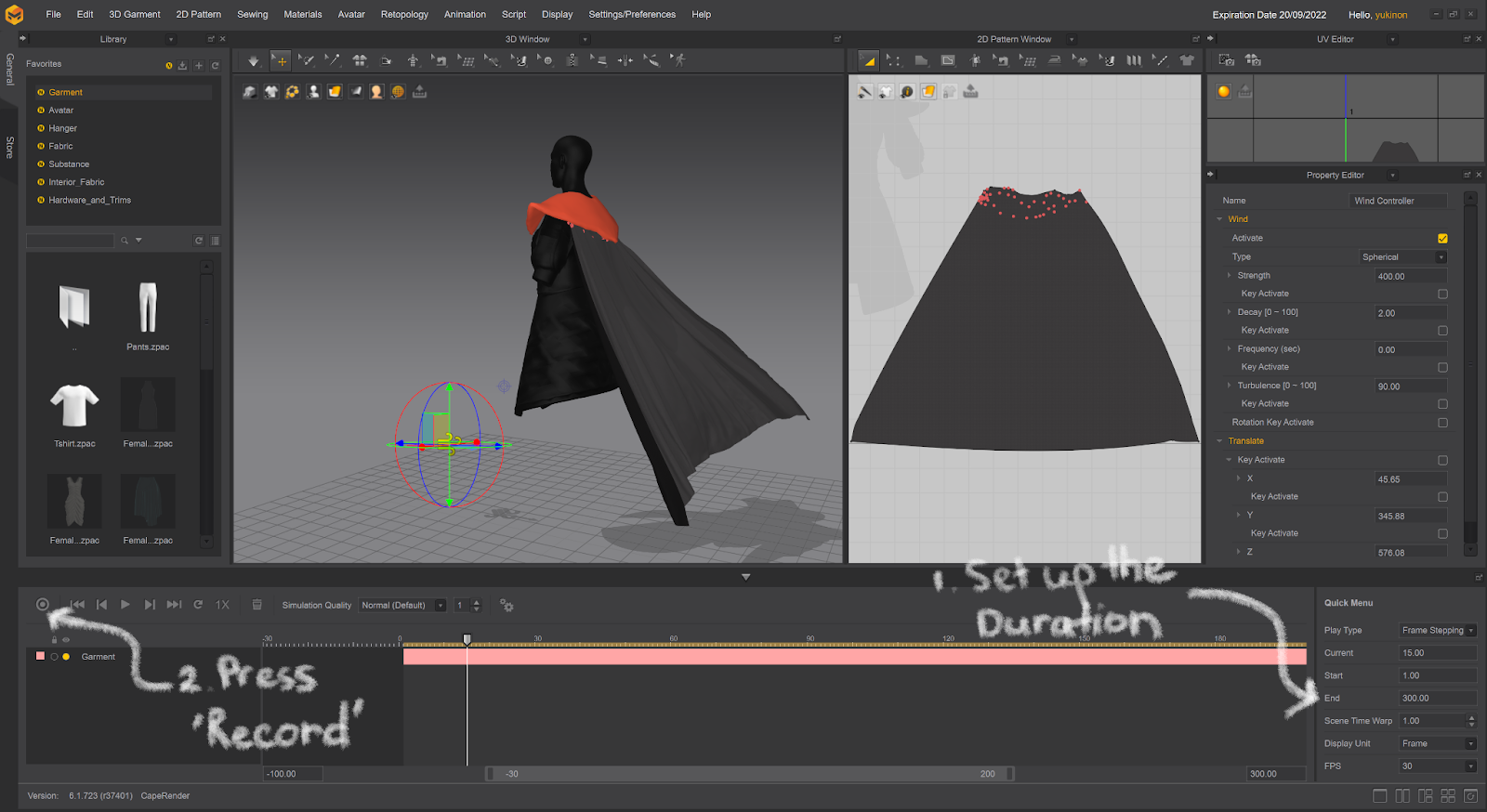Click the trash icon in animation toolbar
Screen dimensions: 1487x812
(257, 605)
